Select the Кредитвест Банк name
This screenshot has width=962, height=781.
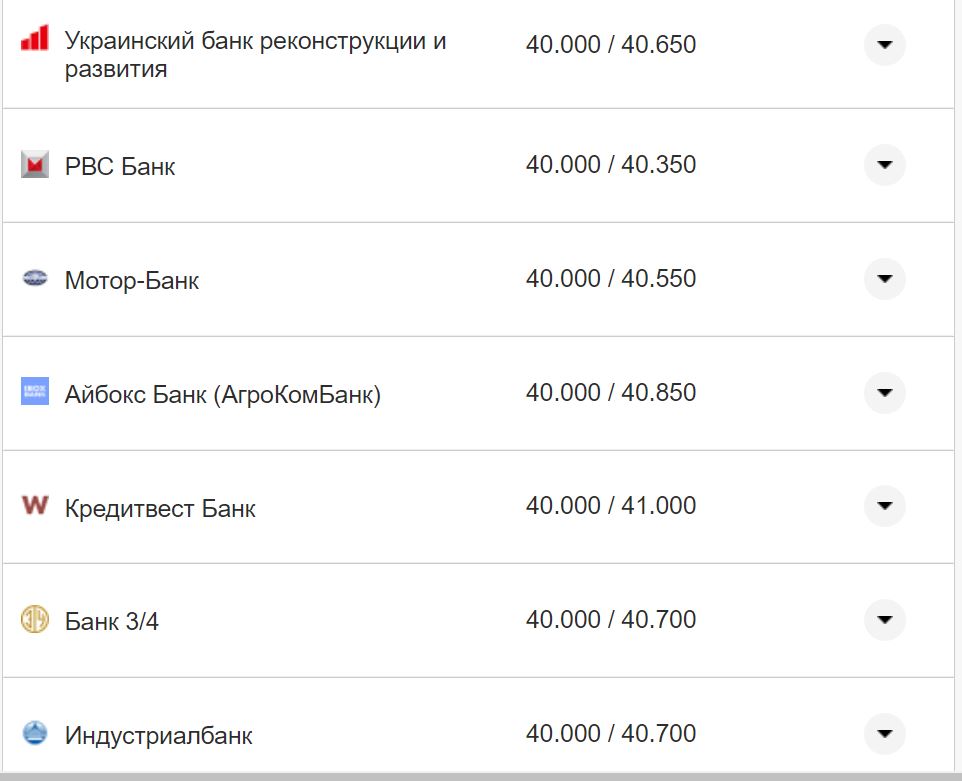coord(160,506)
